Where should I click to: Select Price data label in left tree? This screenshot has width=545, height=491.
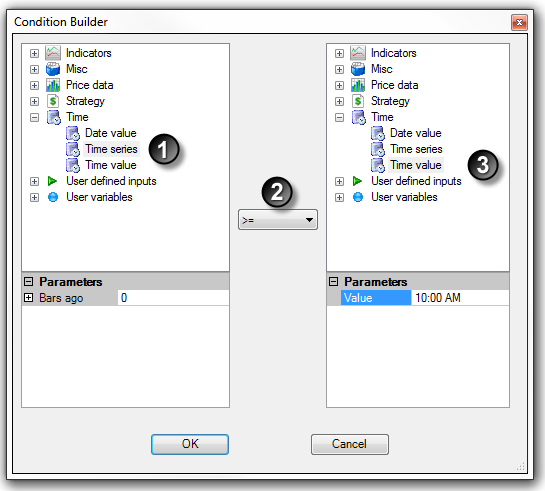pos(90,85)
